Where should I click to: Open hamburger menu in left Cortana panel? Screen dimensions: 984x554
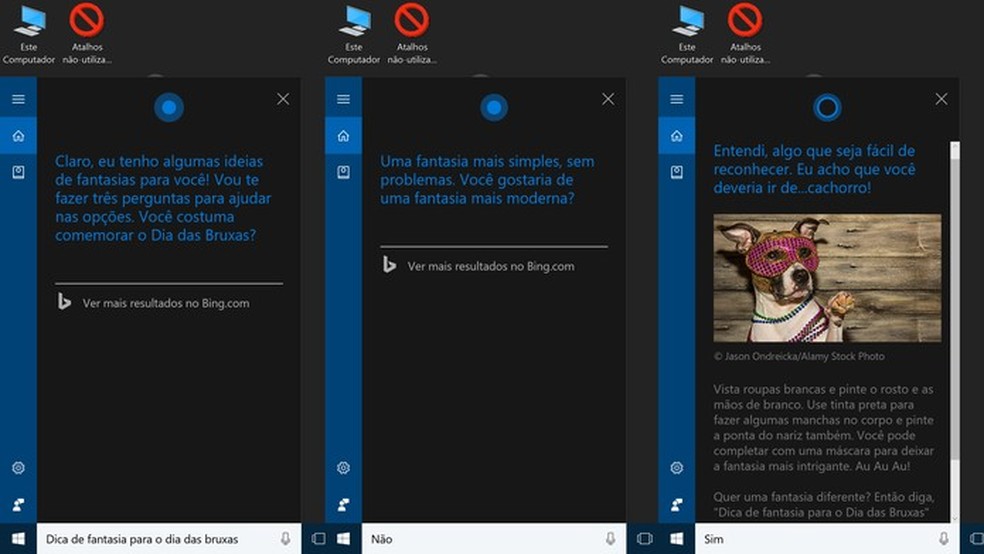[x=18, y=99]
